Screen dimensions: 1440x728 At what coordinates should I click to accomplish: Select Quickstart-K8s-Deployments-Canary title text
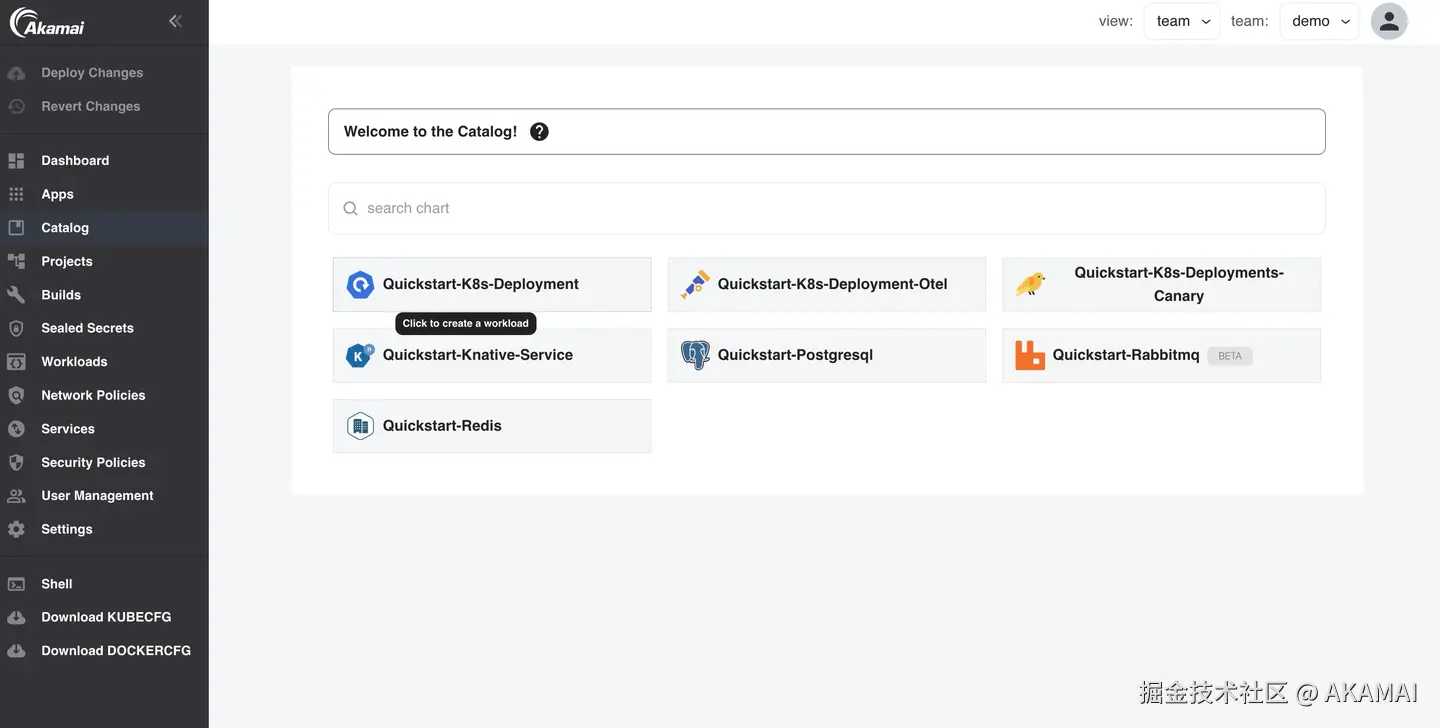[1179, 284]
